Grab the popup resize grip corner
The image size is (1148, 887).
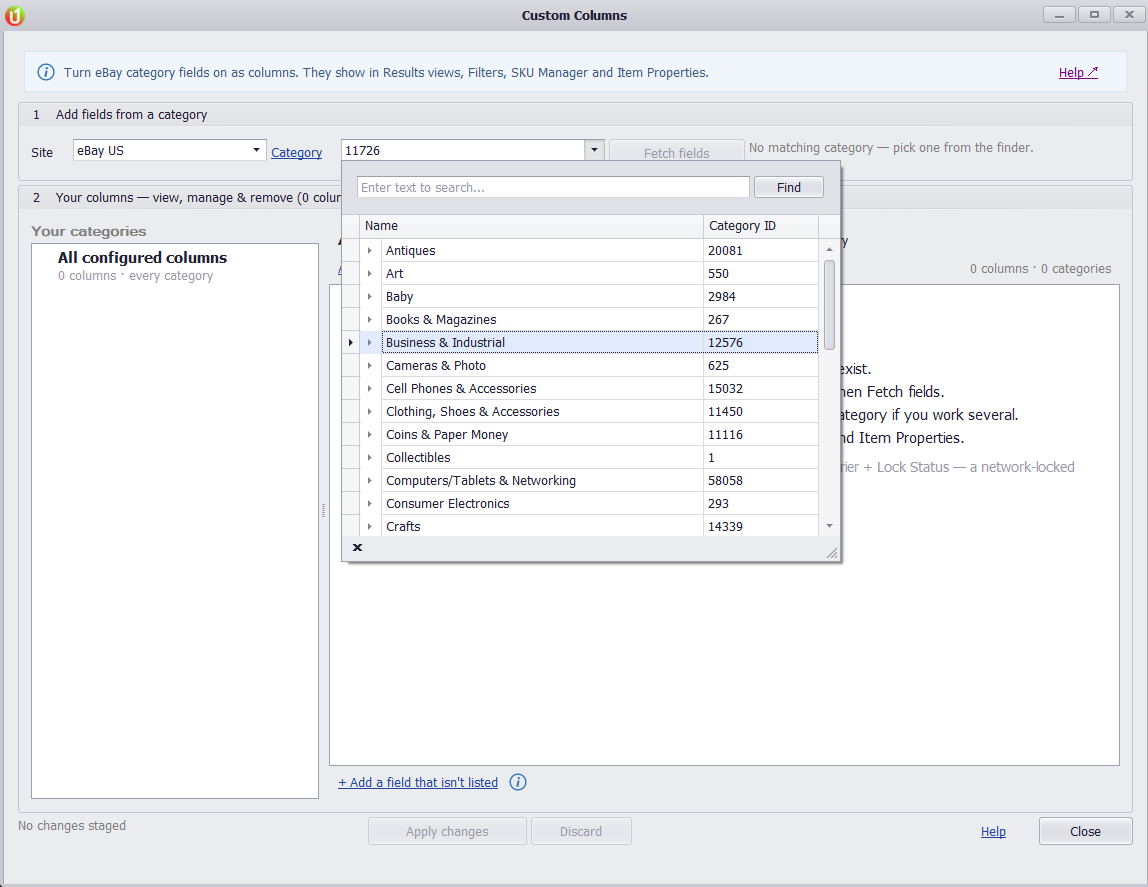pyautogui.click(x=832, y=553)
